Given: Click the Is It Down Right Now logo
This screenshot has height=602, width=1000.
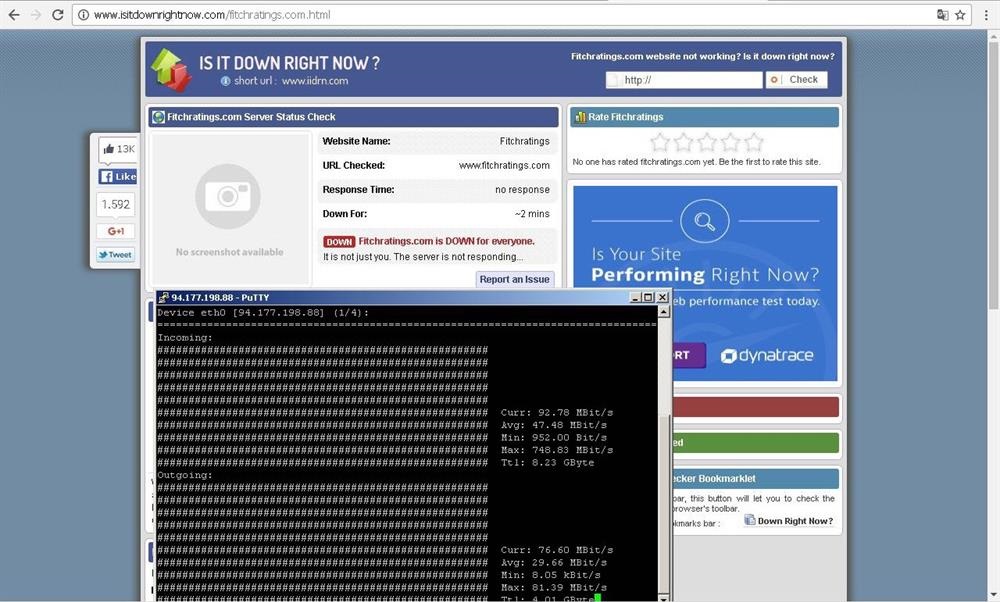Looking at the screenshot, I should [171, 70].
